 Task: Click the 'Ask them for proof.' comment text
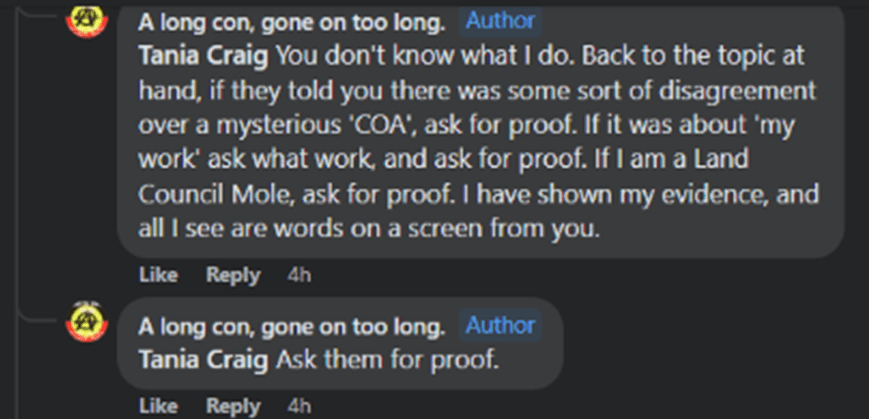click(386, 358)
